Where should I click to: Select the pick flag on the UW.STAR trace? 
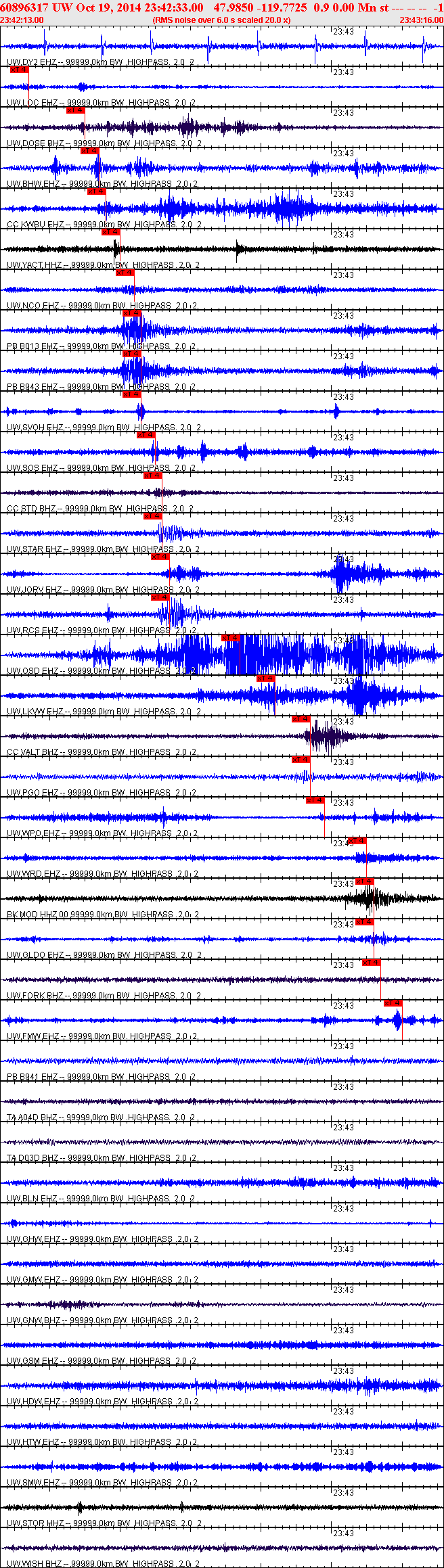pos(153,516)
